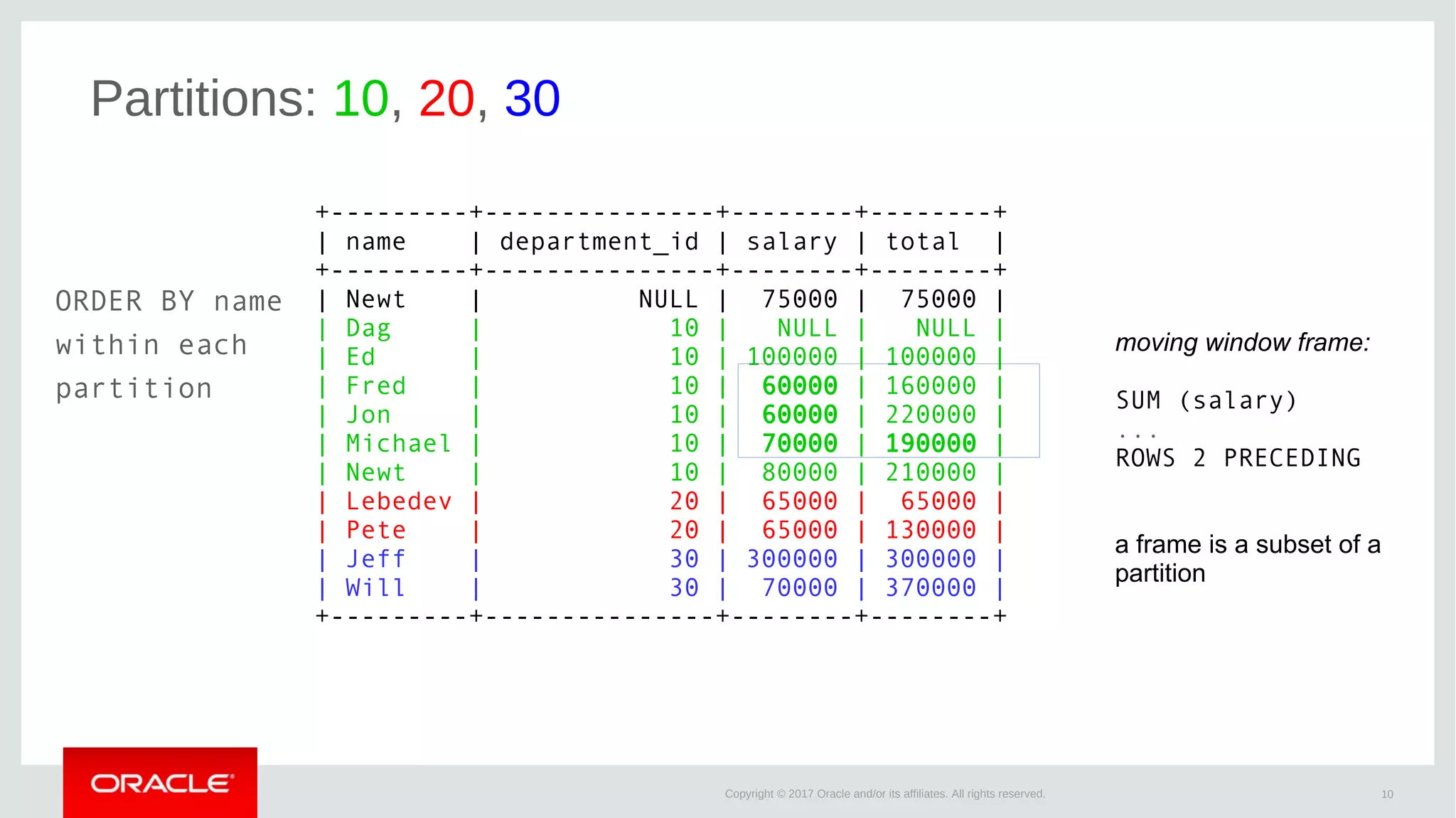Click the Oracle logo
Image resolution: width=1456 pixels, height=818 pixels.
(x=160, y=782)
